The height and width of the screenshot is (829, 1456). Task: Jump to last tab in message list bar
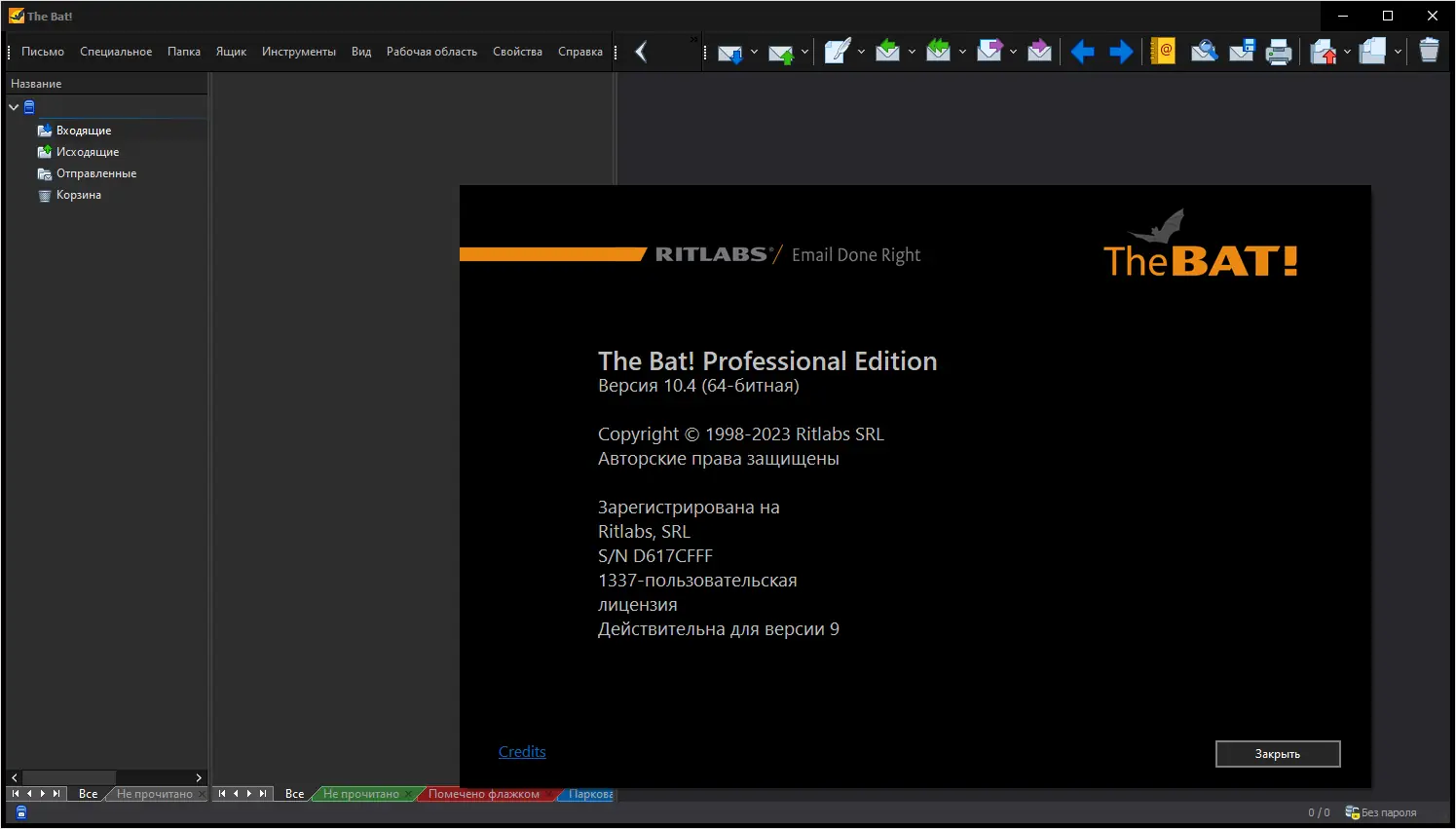(x=263, y=794)
